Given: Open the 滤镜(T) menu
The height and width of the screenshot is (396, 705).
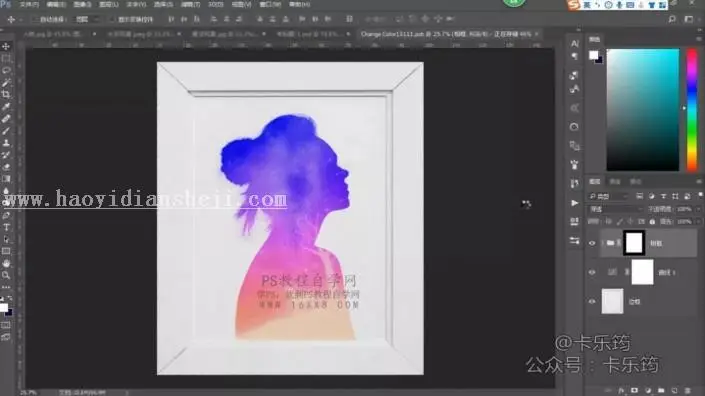Looking at the screenshot, I should click(x=190, y=4).
